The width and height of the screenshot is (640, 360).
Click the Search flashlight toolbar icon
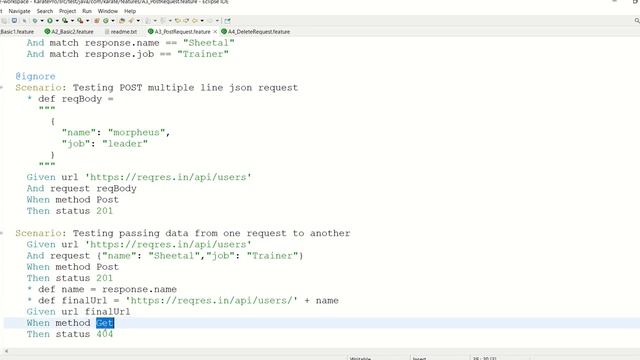pos(131,20)
